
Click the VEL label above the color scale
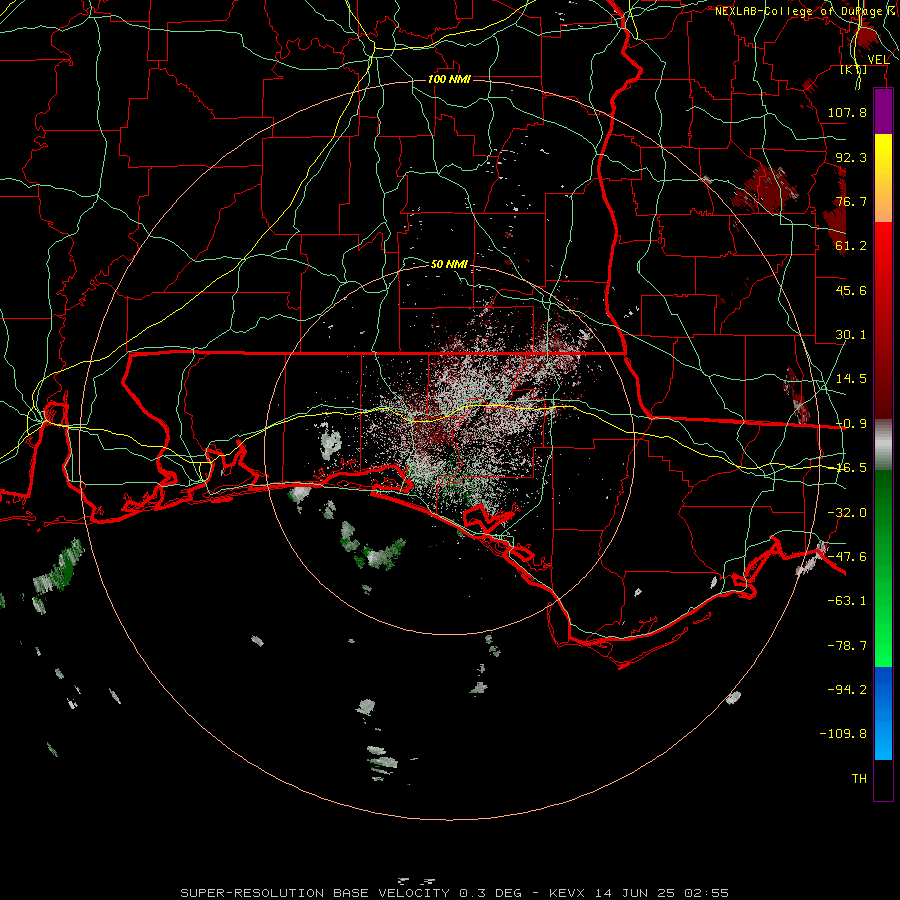878,60
